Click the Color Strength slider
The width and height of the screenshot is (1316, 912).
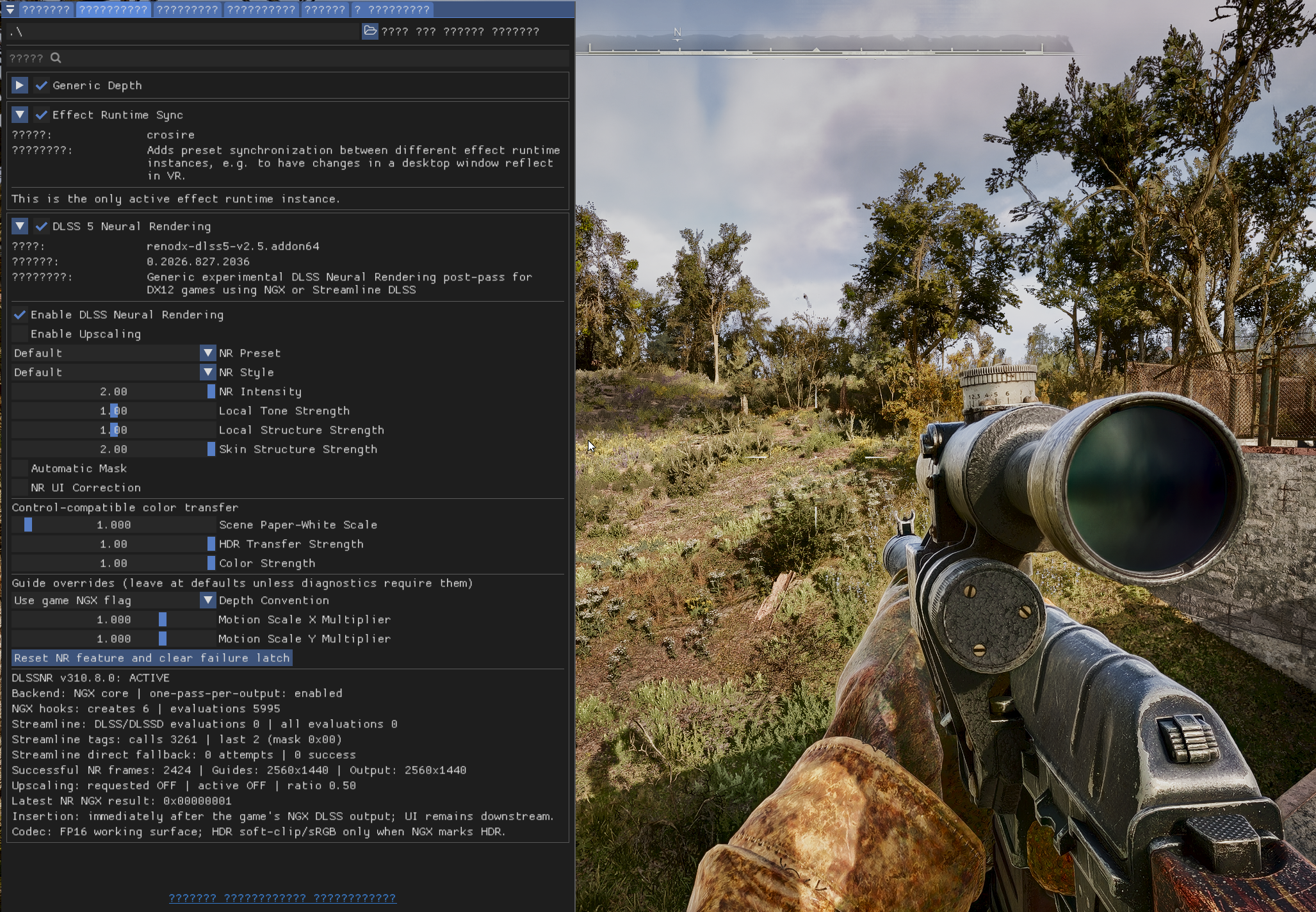113,563
